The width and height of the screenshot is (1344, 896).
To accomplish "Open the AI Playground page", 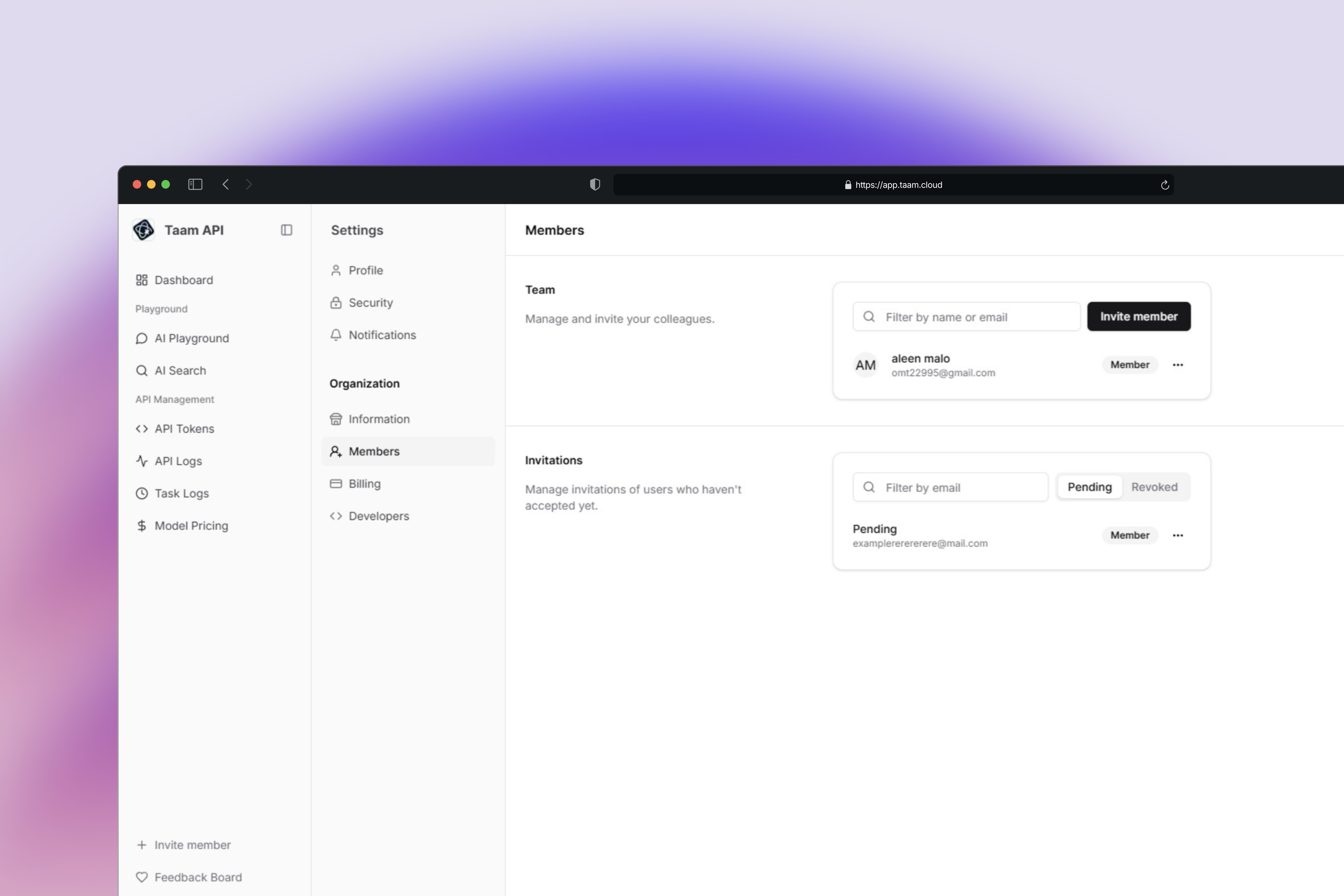I will 191,338.
